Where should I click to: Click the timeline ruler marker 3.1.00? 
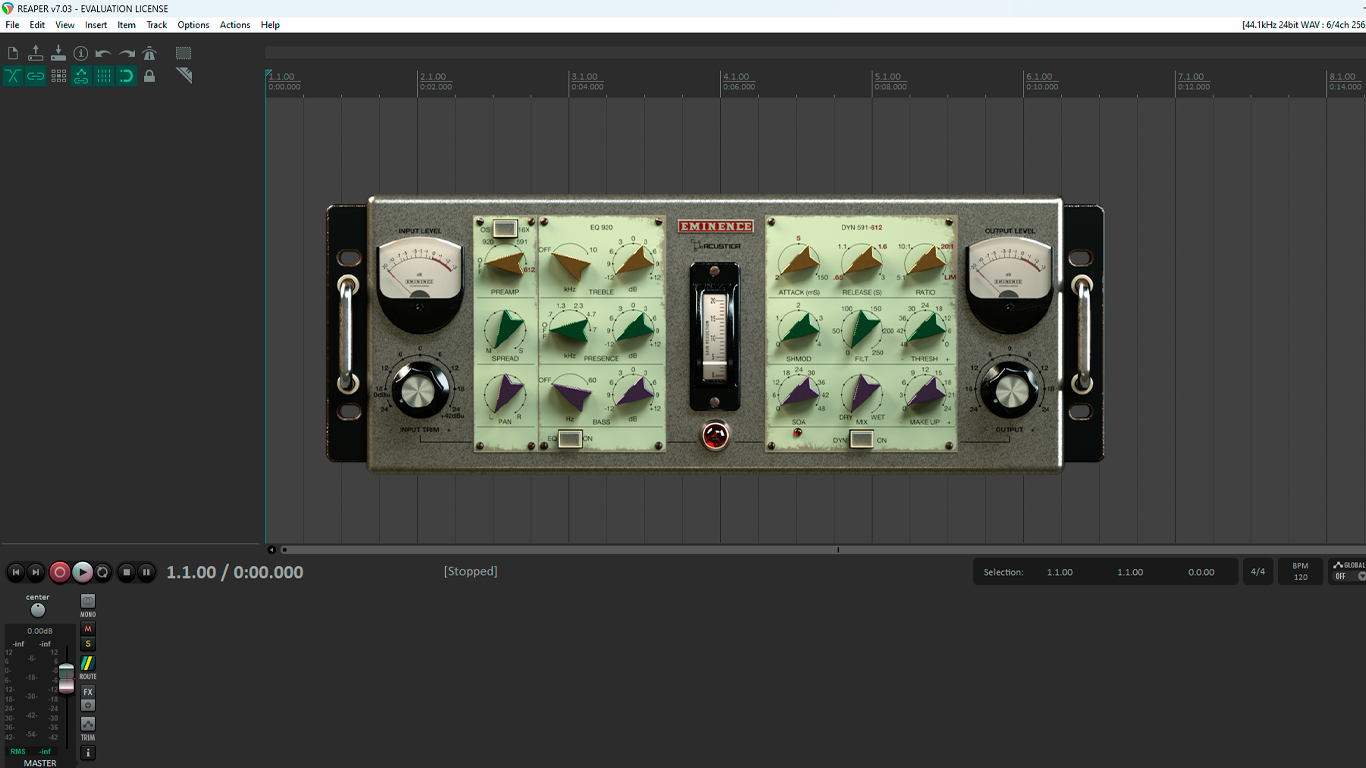pyautogui.click(x=584, y=77)
